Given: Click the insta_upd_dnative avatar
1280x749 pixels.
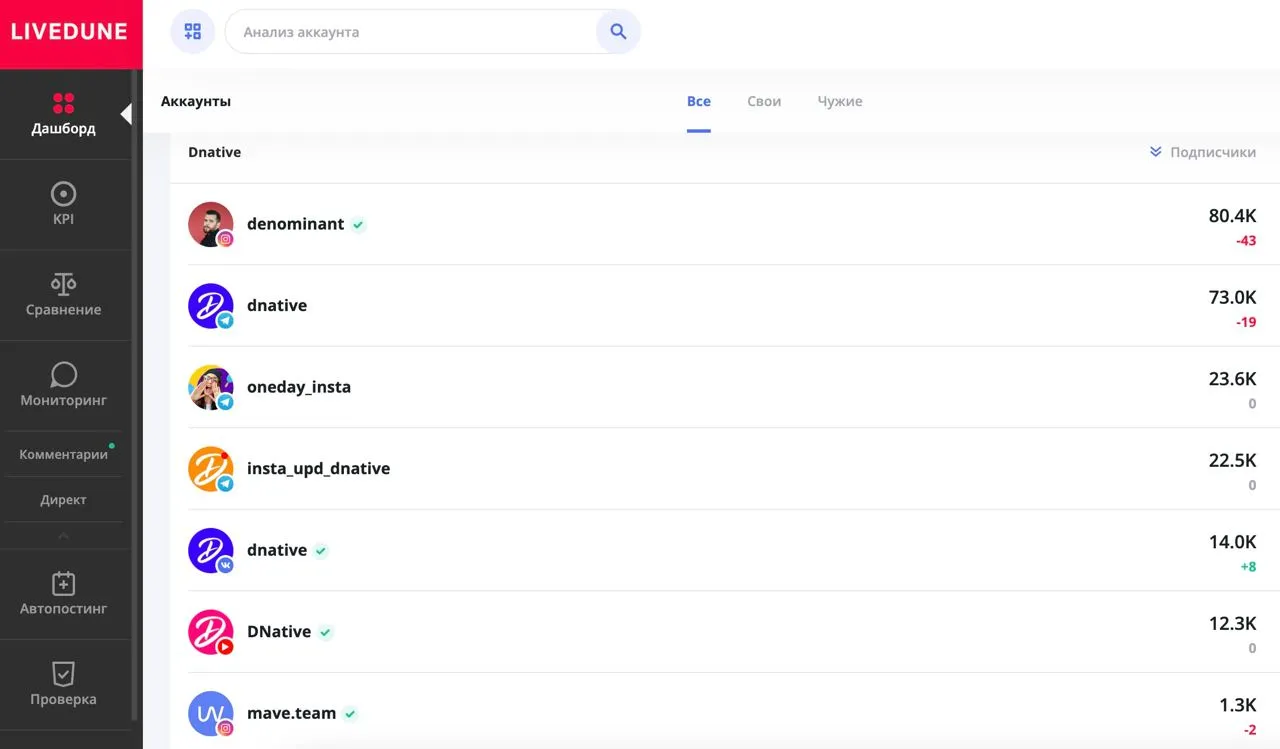Looking at the screenshot, I should click(x=211, y=469).
